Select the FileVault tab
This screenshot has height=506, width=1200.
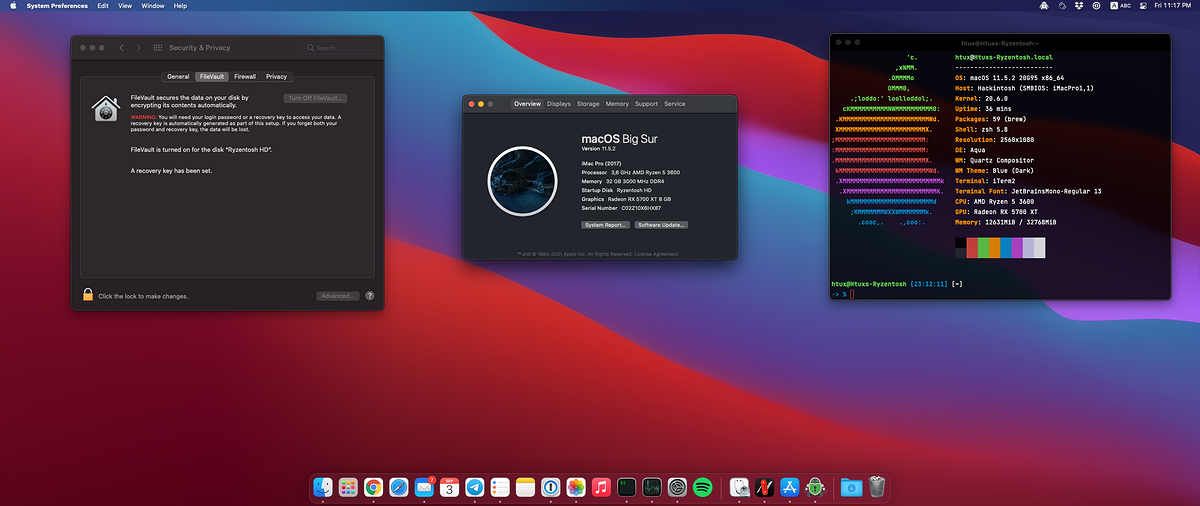click(212, 76)
